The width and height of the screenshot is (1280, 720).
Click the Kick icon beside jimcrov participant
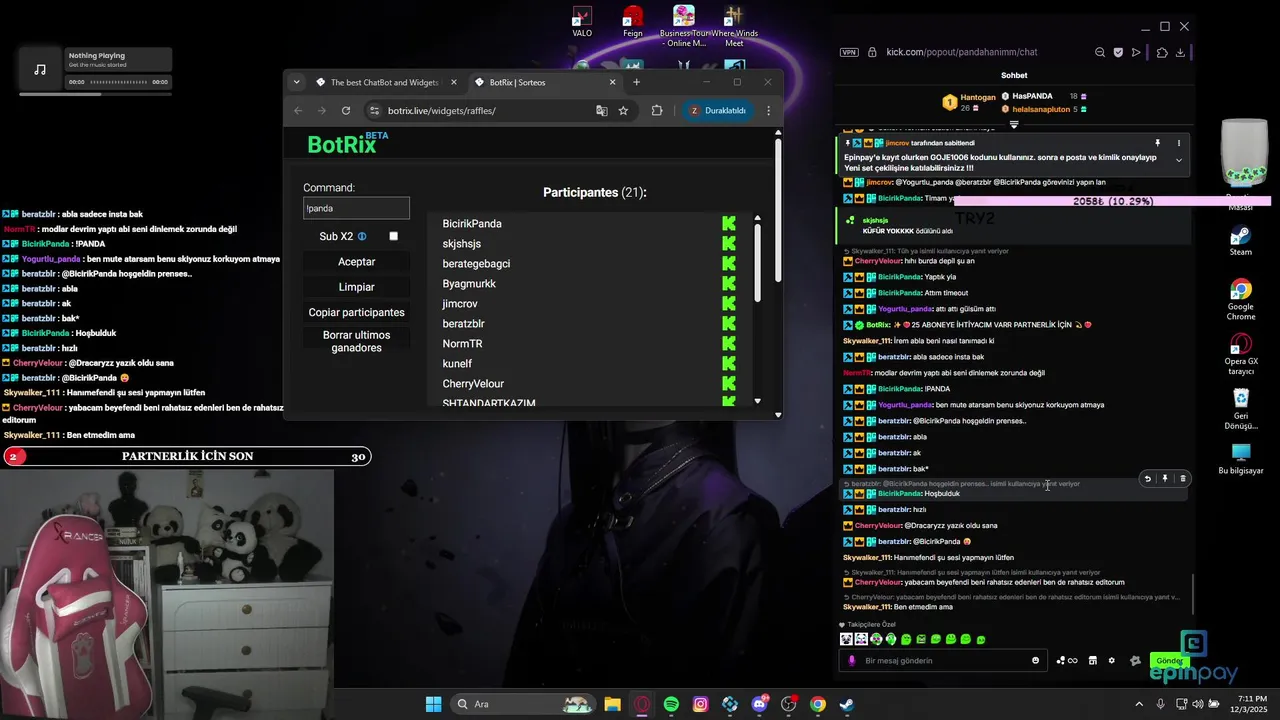(729, 303)
